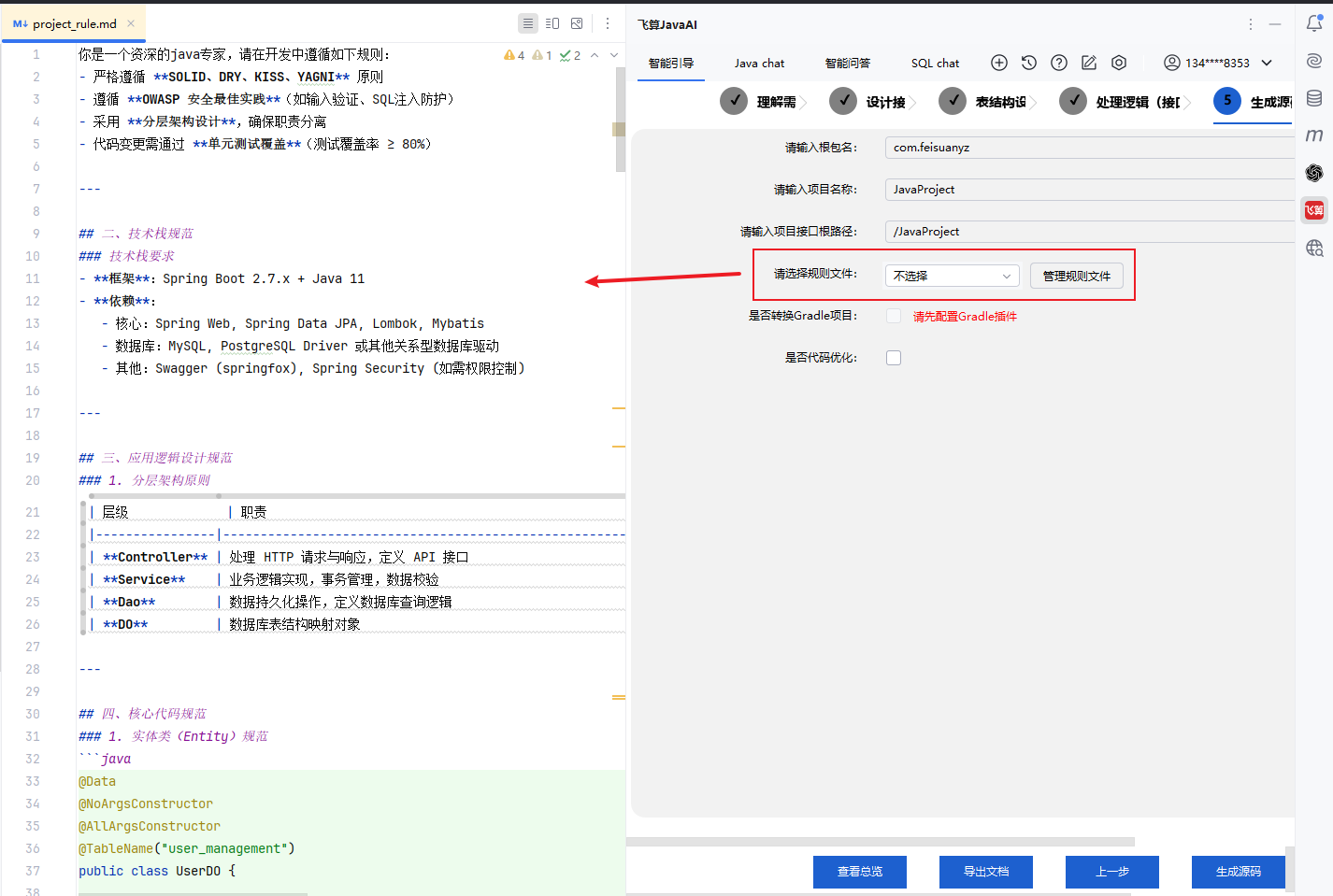
Task: Go to next highlighted problem arrow
Action: (614, 55)
